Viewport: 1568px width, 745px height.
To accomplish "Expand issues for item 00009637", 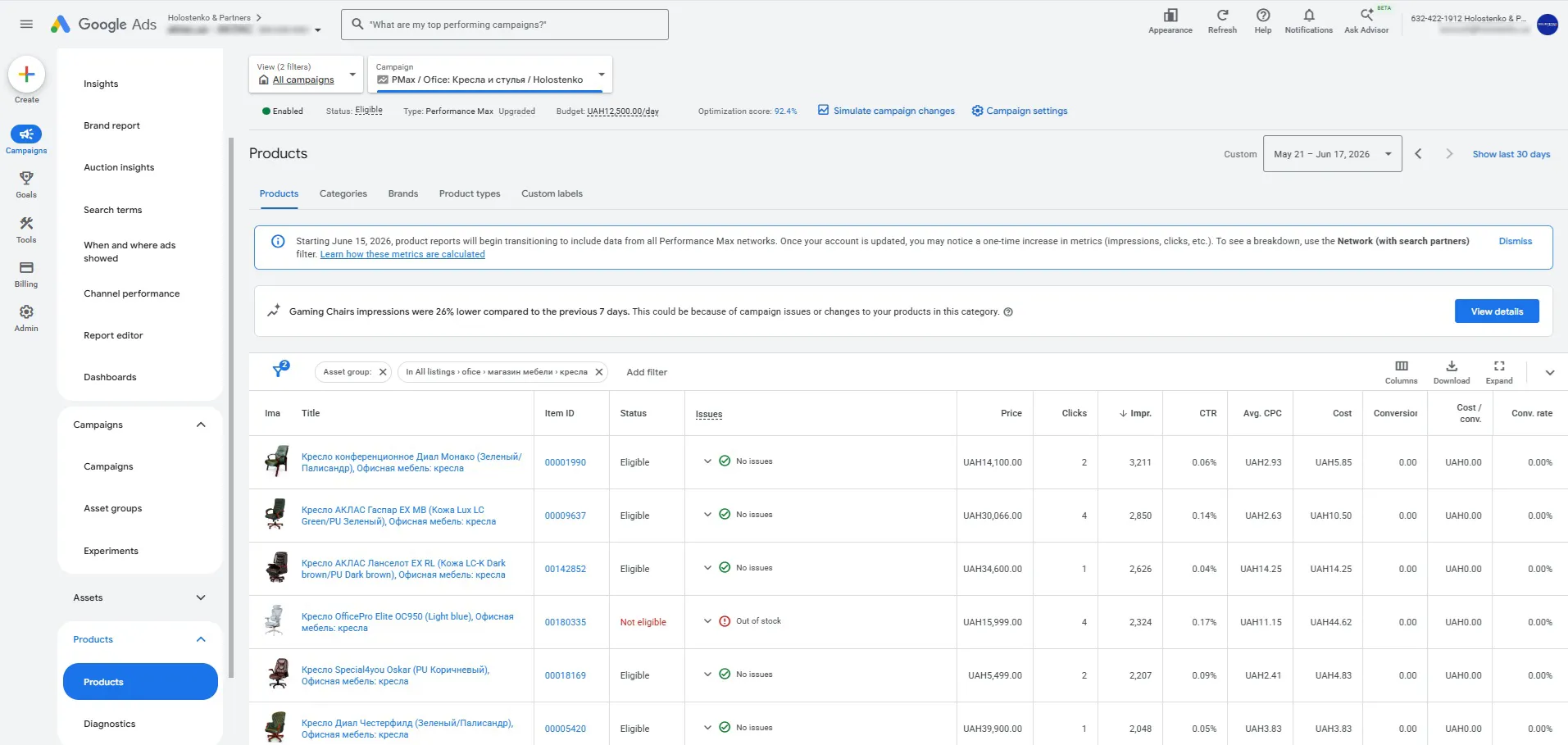I will (707, 515).
